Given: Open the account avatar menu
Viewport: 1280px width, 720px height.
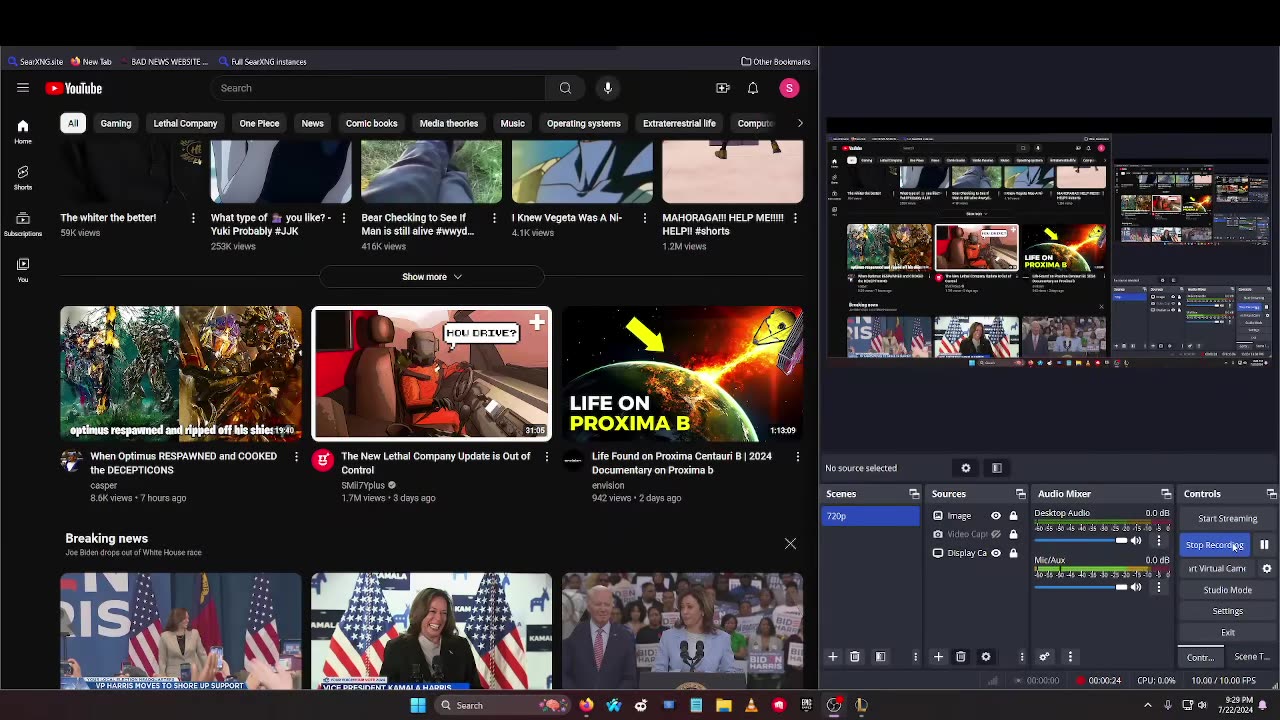Looking at the screenshot, I should click(x=789, y=88).
